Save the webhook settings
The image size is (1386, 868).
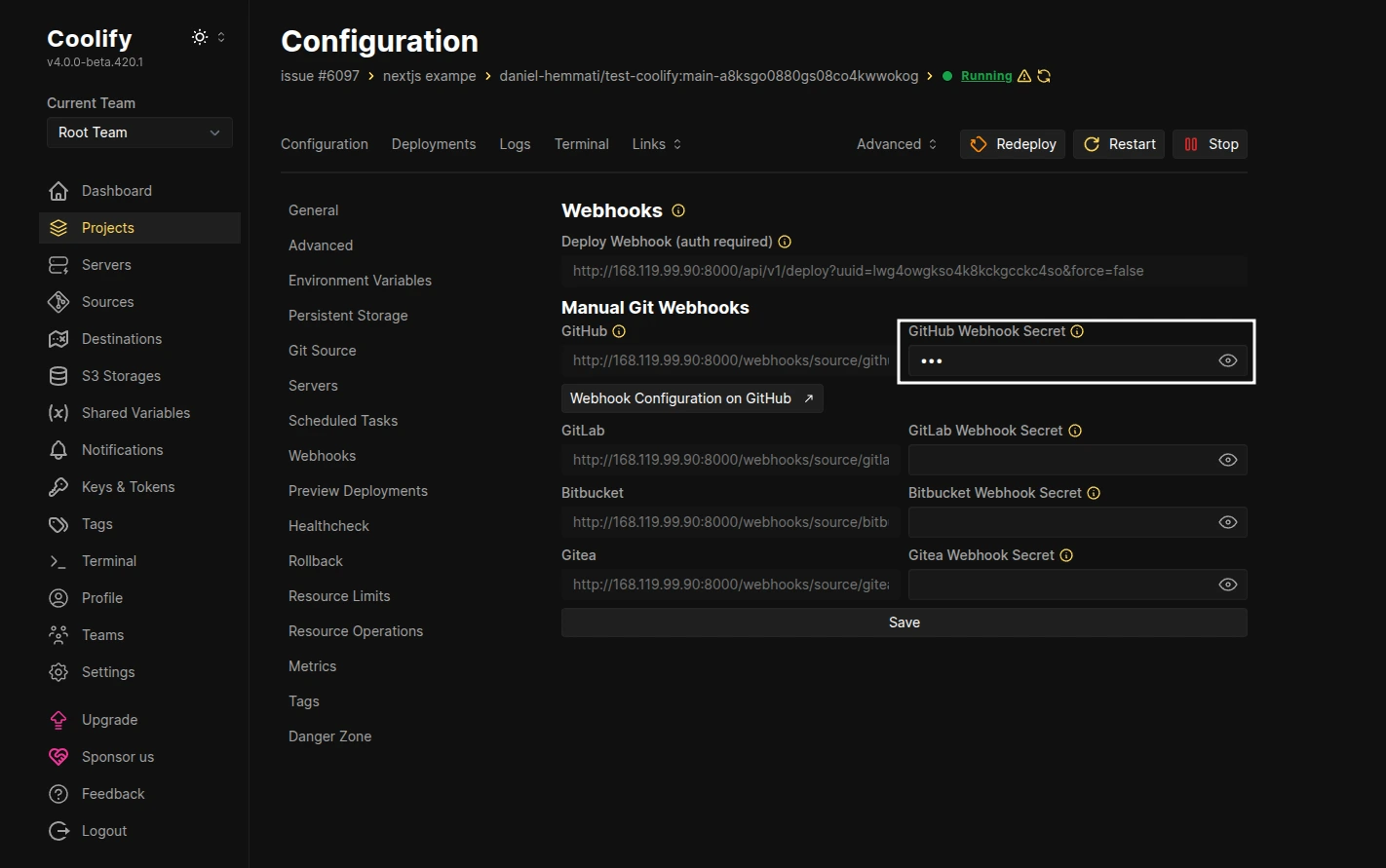(904, 622)
